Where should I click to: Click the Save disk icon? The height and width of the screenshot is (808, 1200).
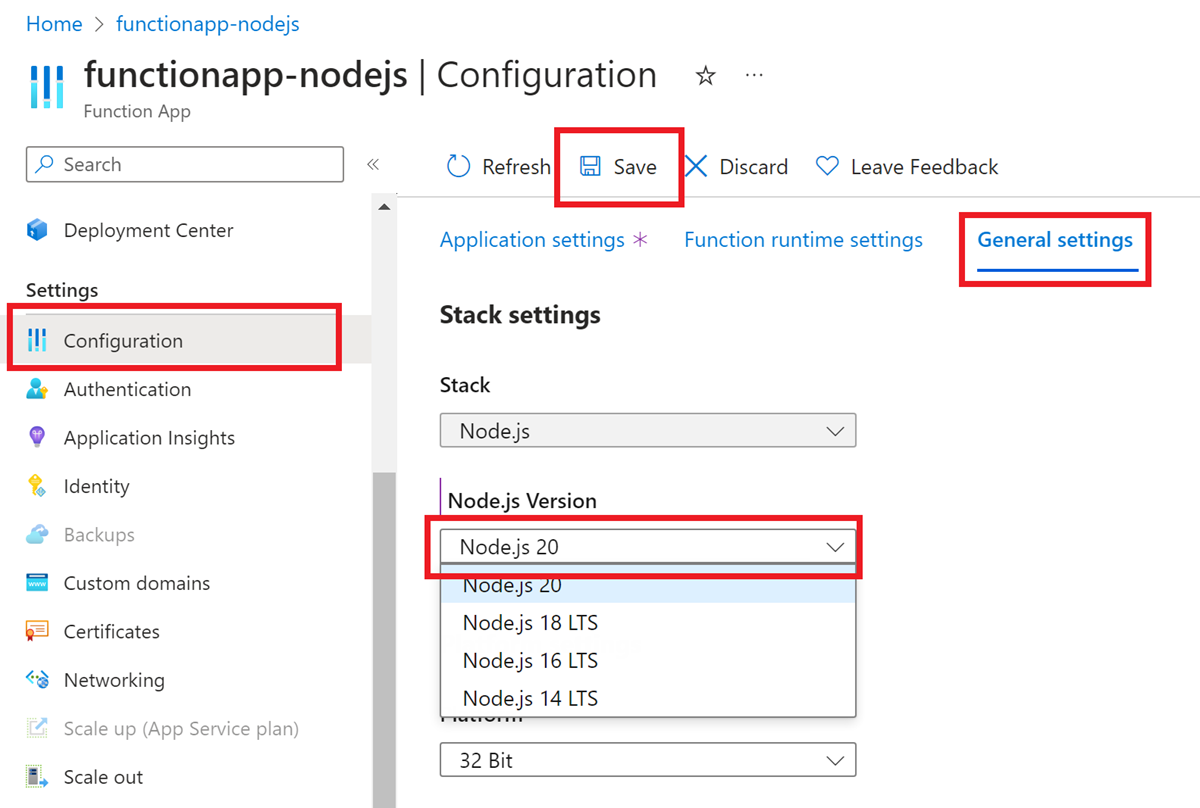pyautogui.click(x=591, y=167)
